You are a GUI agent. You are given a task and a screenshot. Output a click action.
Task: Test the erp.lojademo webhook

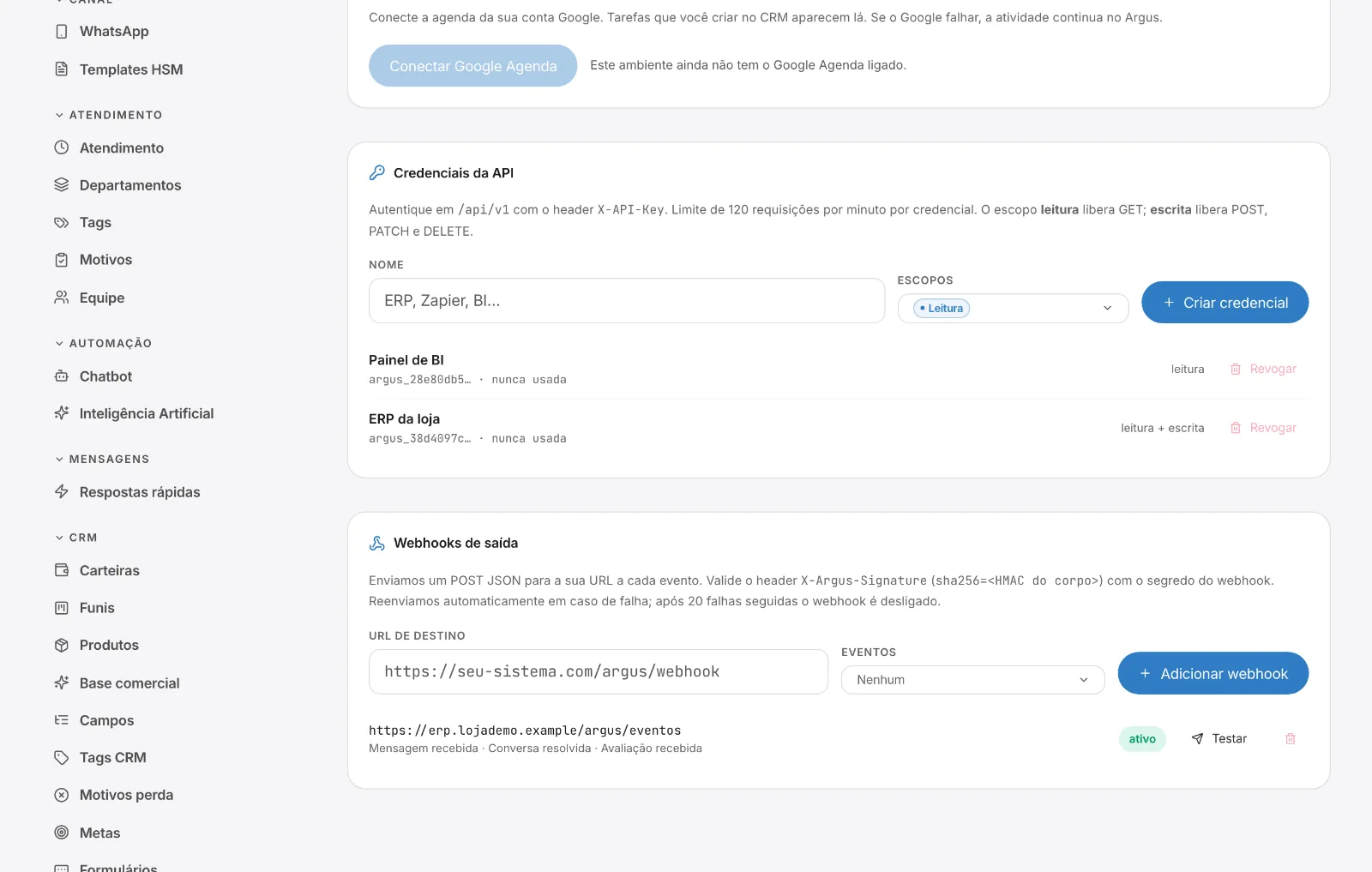tap(1219, 738)
